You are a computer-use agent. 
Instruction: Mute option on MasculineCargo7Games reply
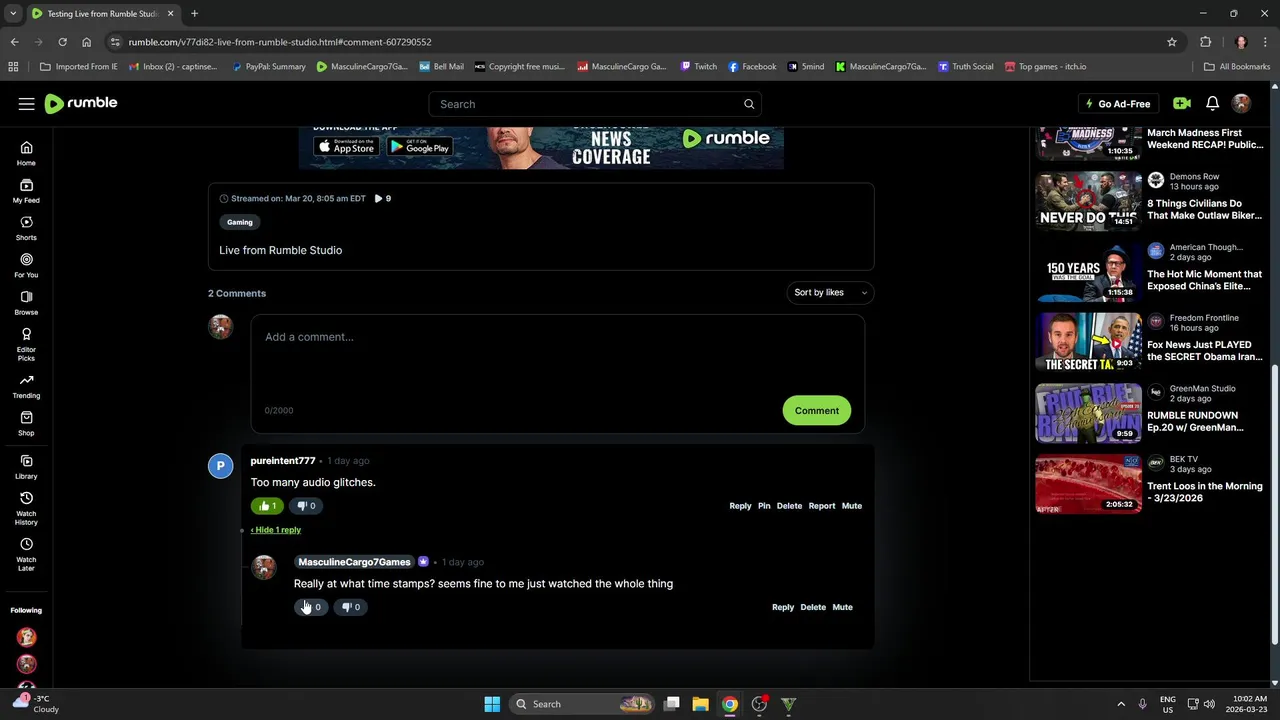click(x=843, y=607)
